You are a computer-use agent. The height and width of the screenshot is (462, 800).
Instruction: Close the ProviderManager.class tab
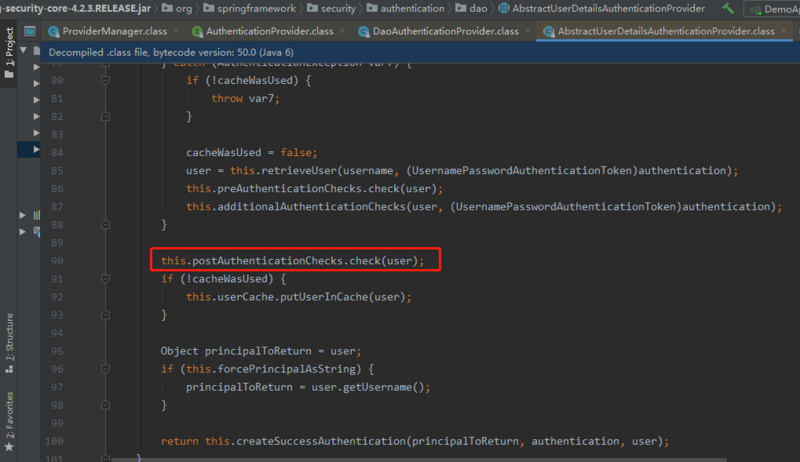[x=176, y=31]
